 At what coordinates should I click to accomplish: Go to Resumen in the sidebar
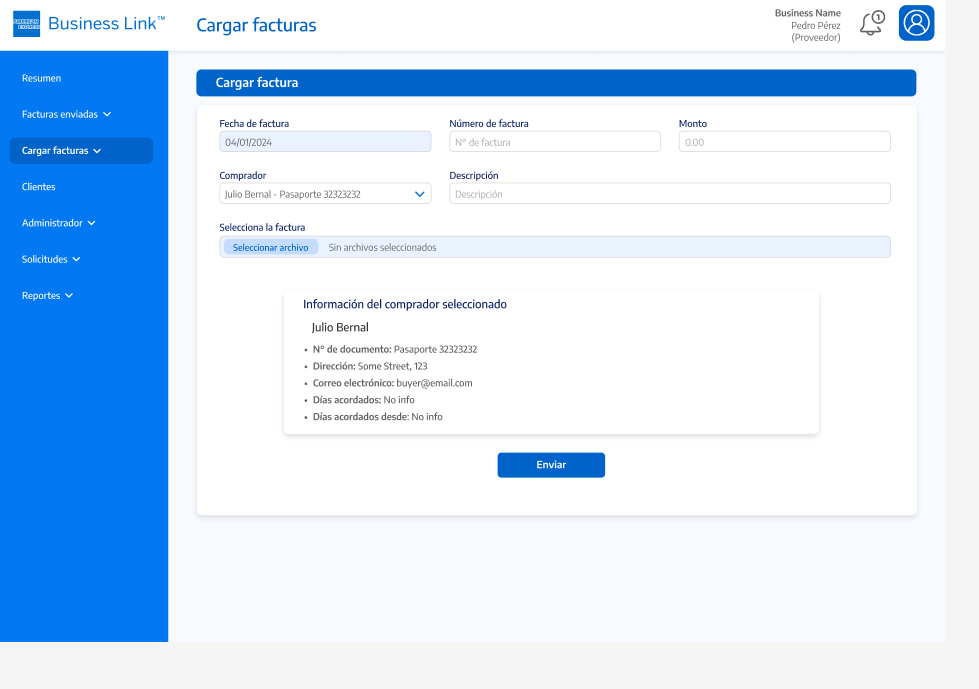tap(41, 78)
